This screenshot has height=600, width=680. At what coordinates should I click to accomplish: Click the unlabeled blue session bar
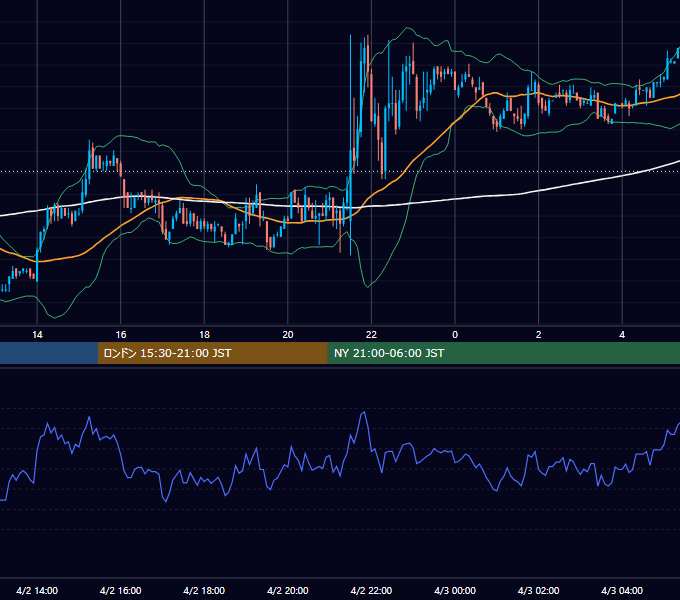point(49,353)
